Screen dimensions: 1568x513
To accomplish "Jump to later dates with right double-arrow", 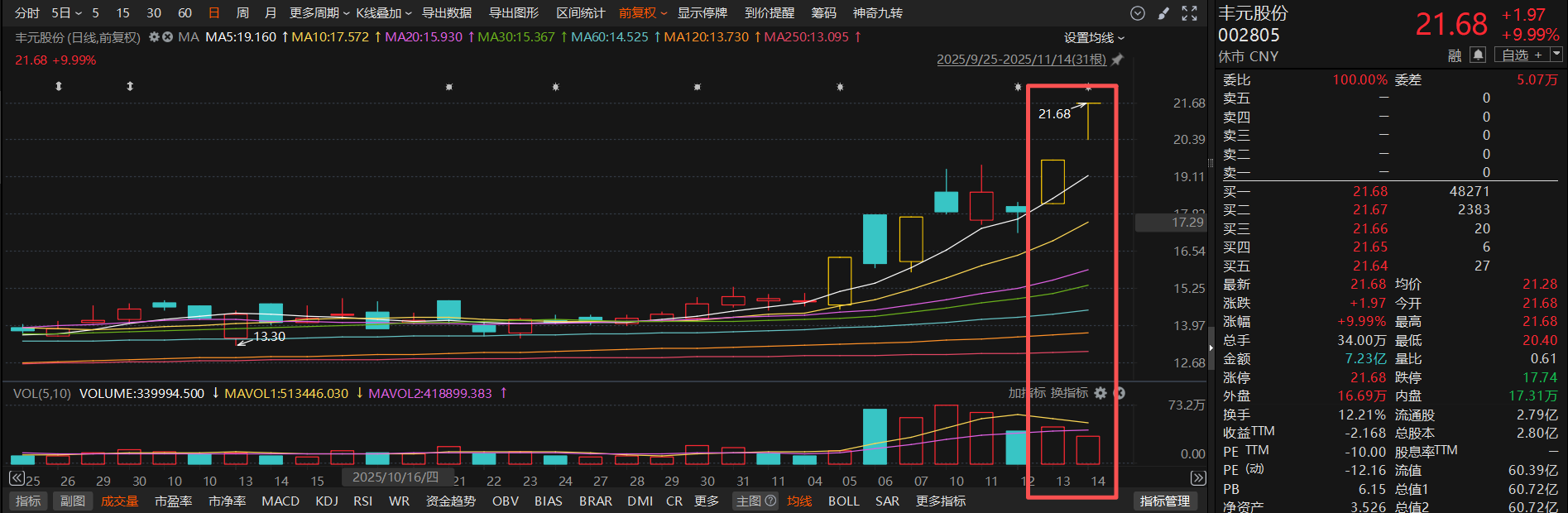I will tap(1198, 478).
